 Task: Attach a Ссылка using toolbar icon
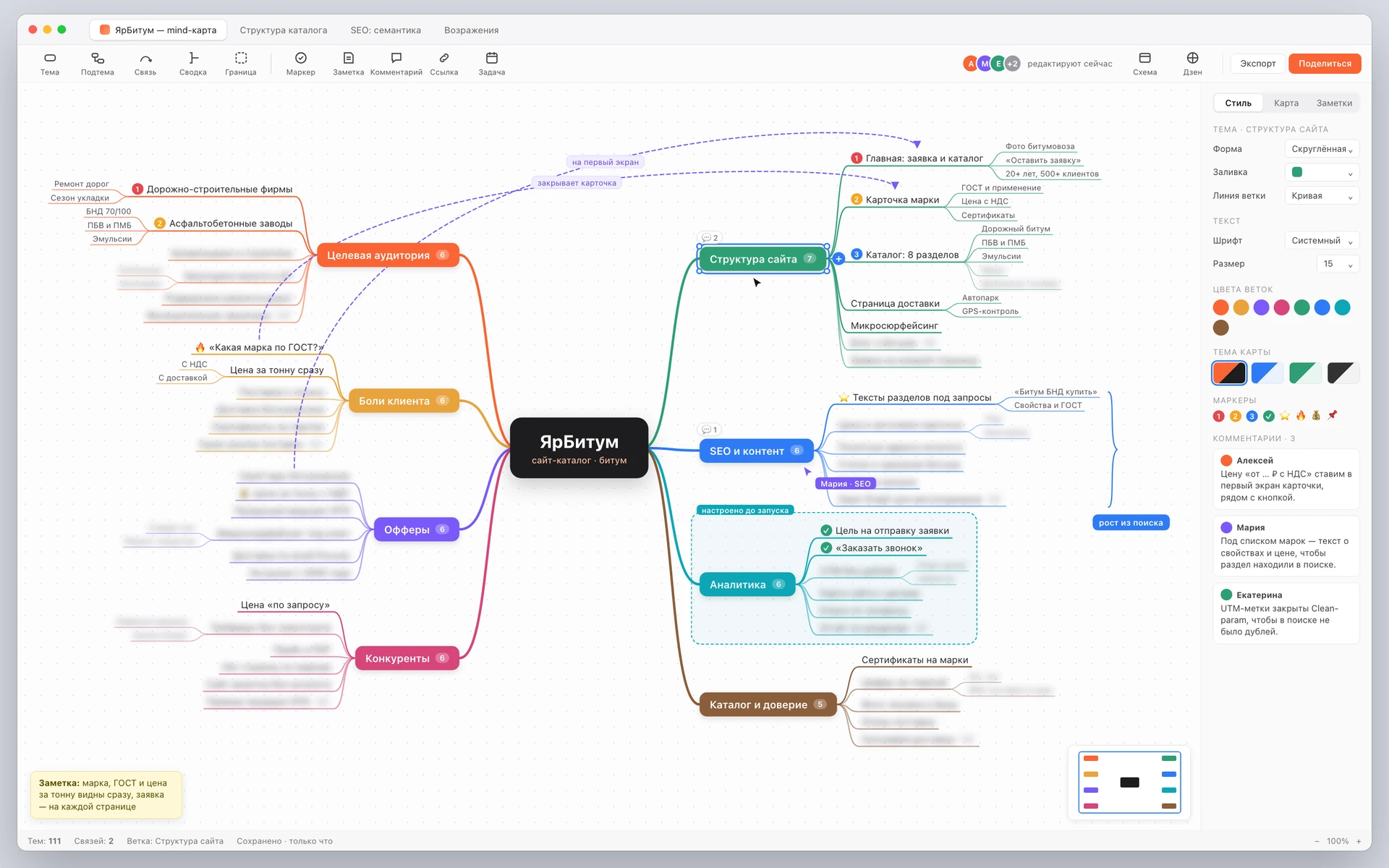(x=444, y=64)
